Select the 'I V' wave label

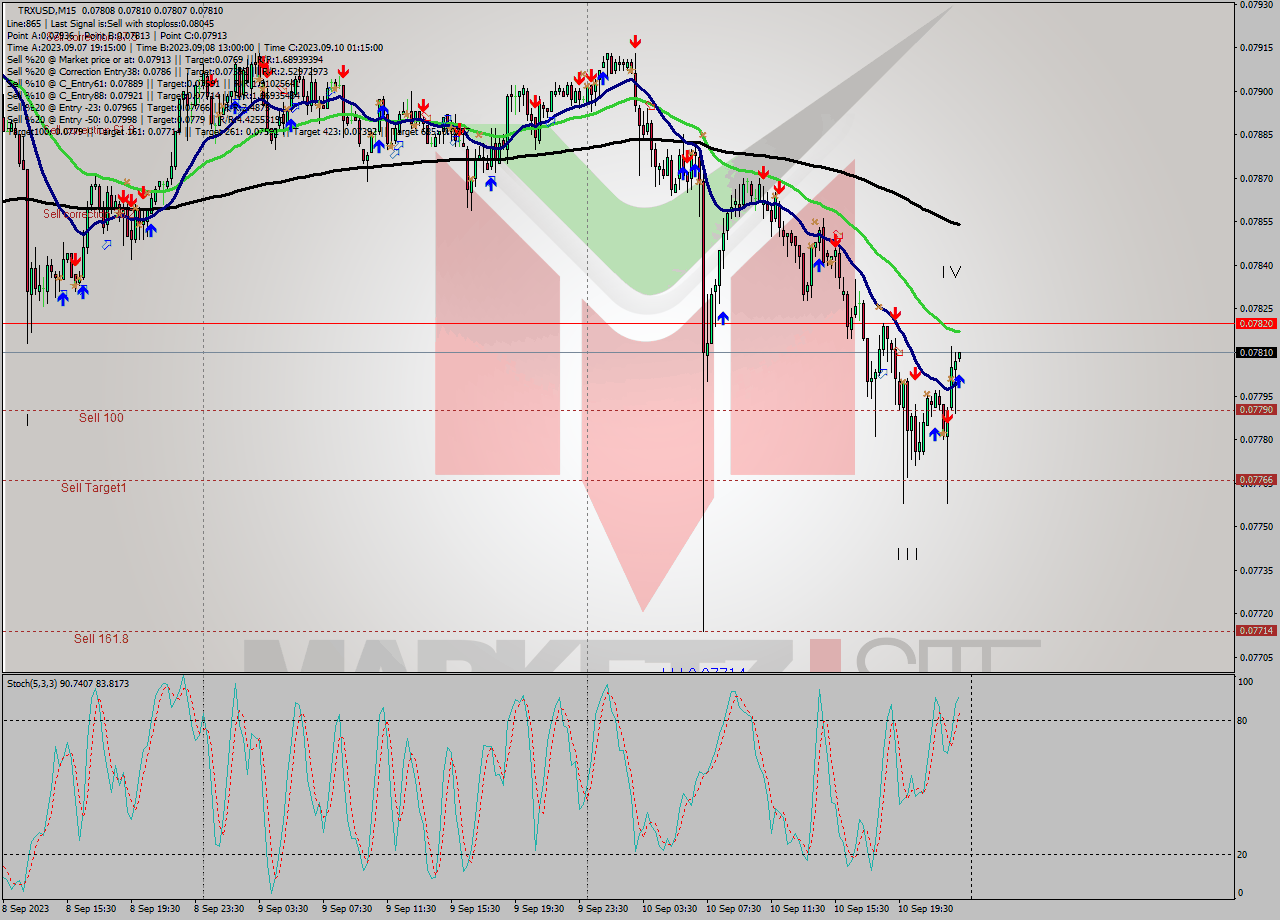(x=951, y=272)
